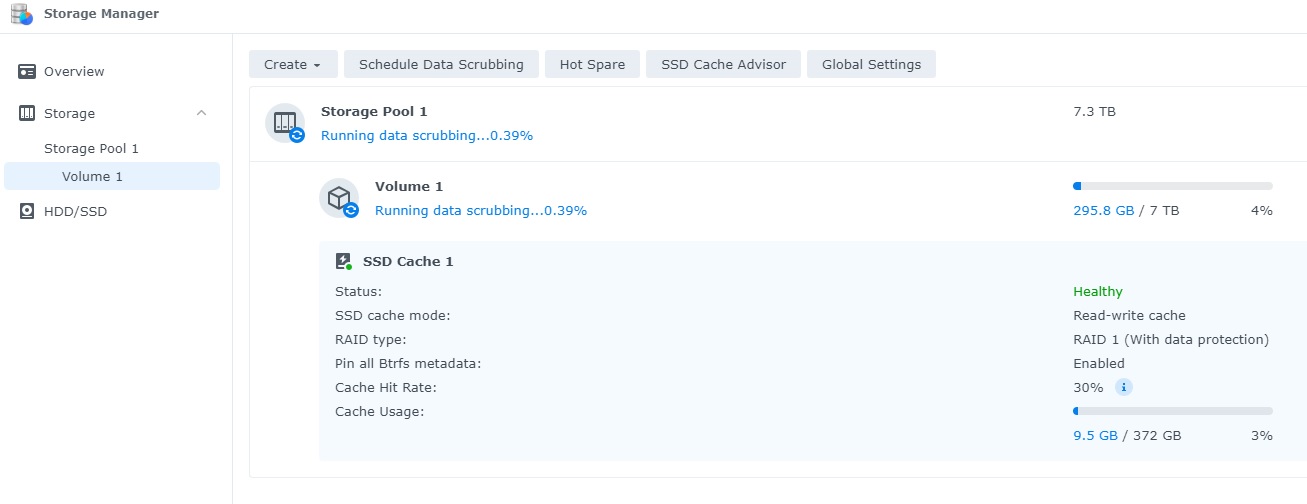Select Storage Pool 1 in the sidebar
This screenshot has height=504, width=1307.
point(91,149)
